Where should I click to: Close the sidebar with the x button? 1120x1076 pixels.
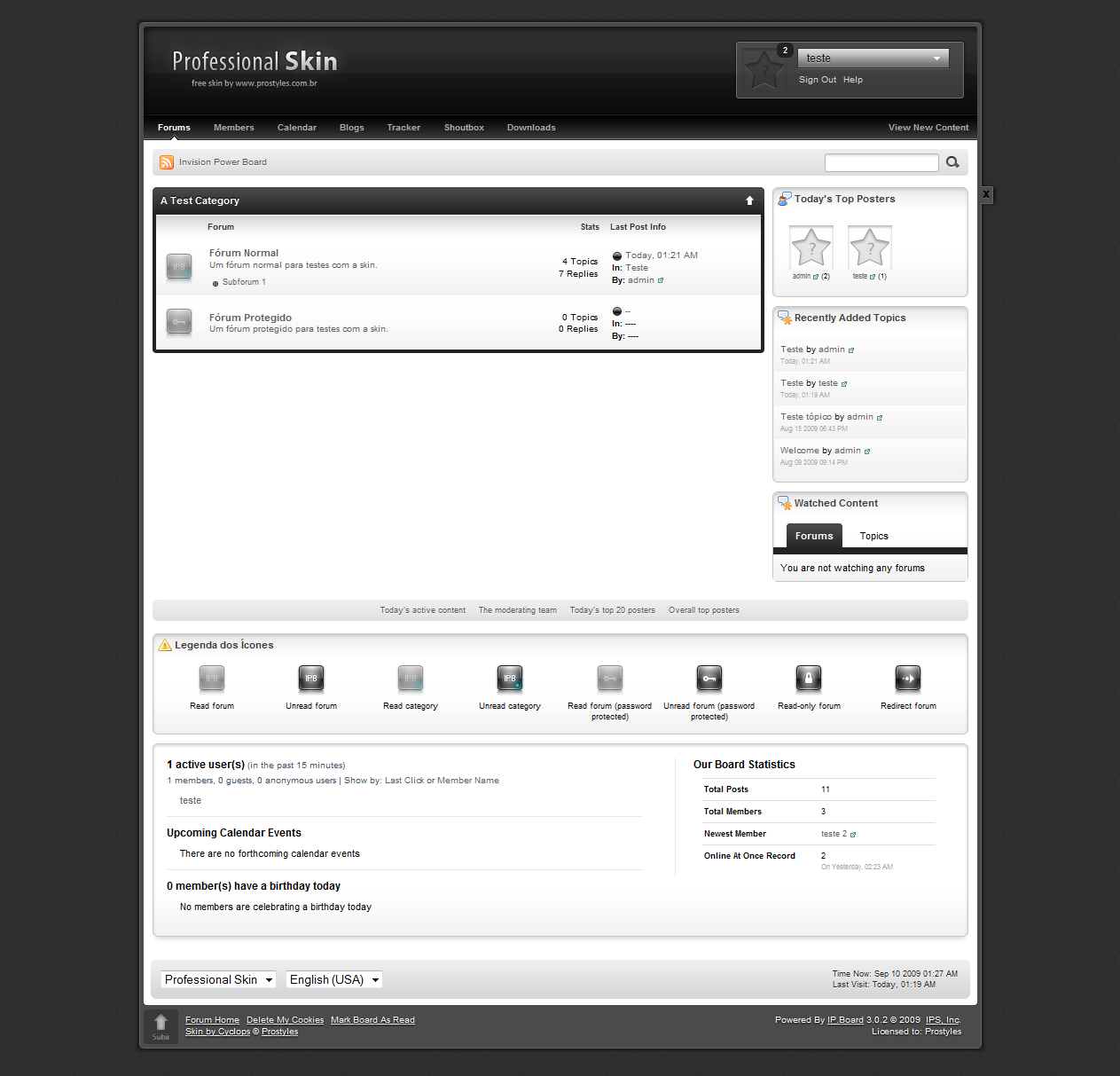(x=986, y=194)
